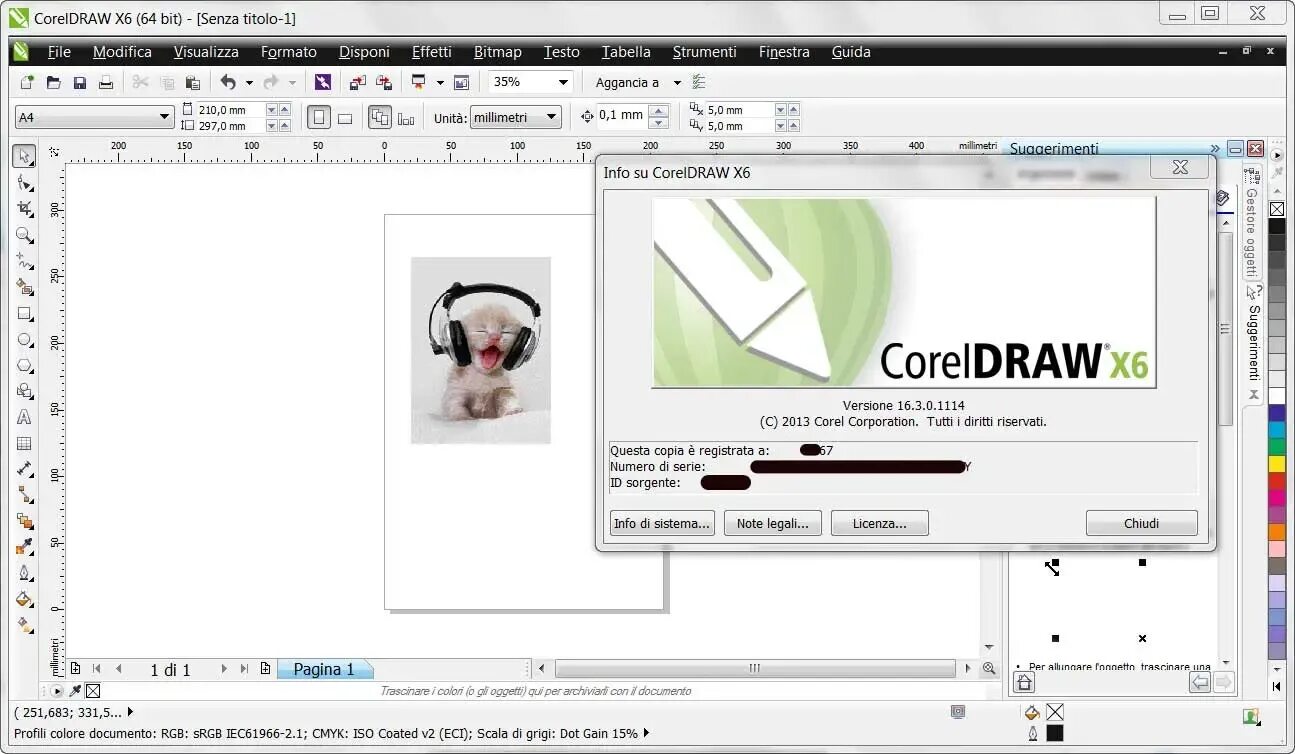Open the Bitmap menu
The height and width of the screenshot is (754, 1295).
(498, 52)
